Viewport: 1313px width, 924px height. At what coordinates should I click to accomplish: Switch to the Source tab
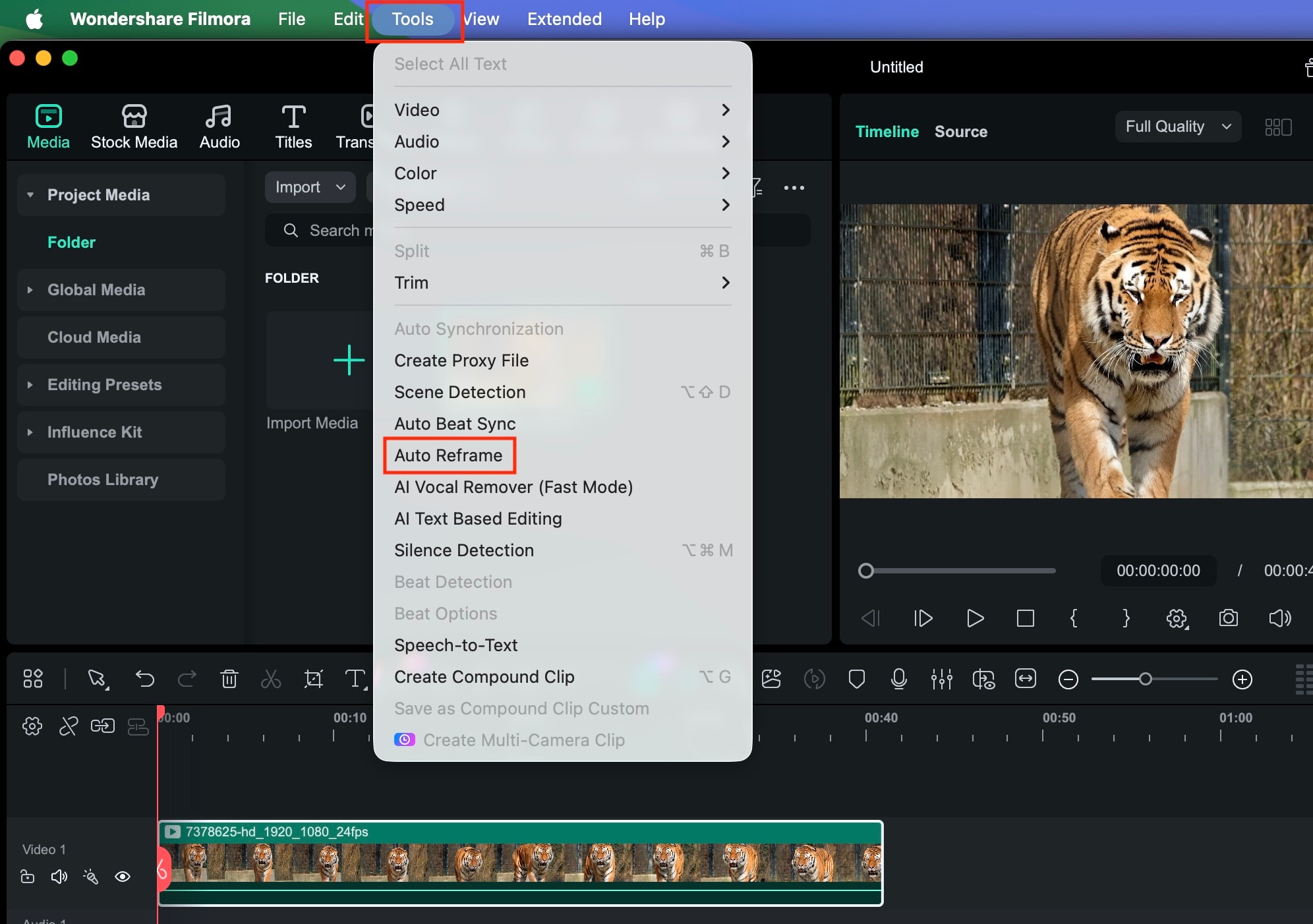[960, 131]
